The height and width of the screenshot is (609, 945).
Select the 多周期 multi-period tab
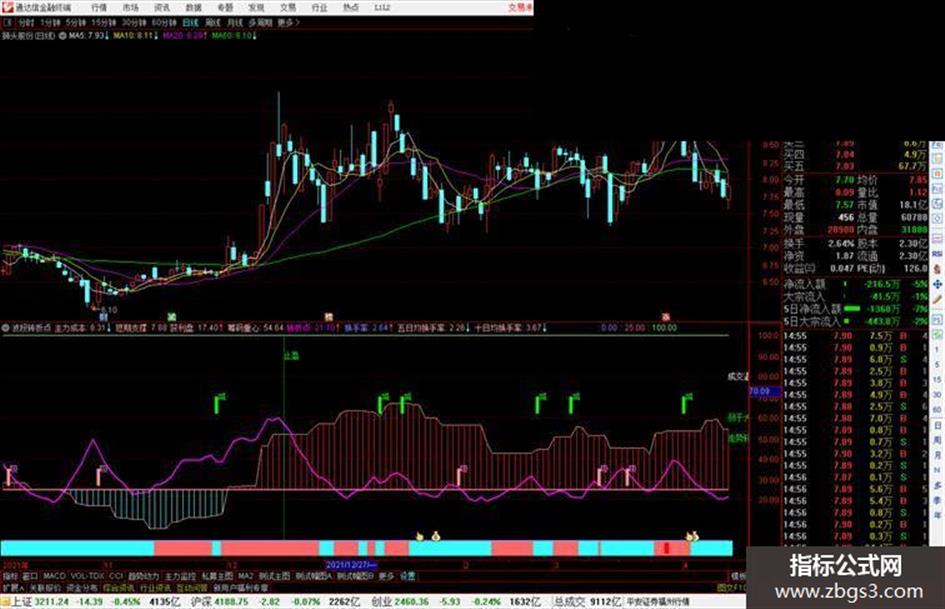260,23
